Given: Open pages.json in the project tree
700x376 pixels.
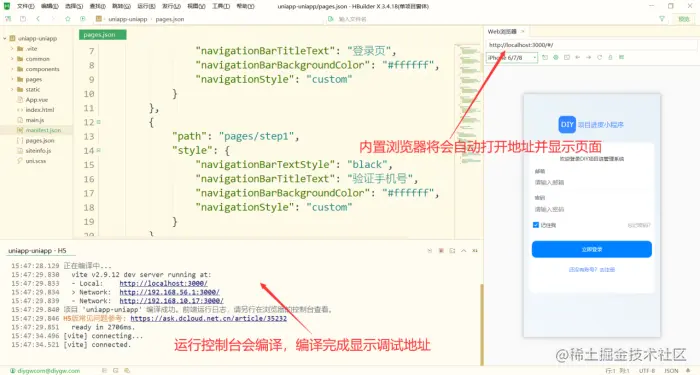Looking at the screenshot, I should point(40,141).
